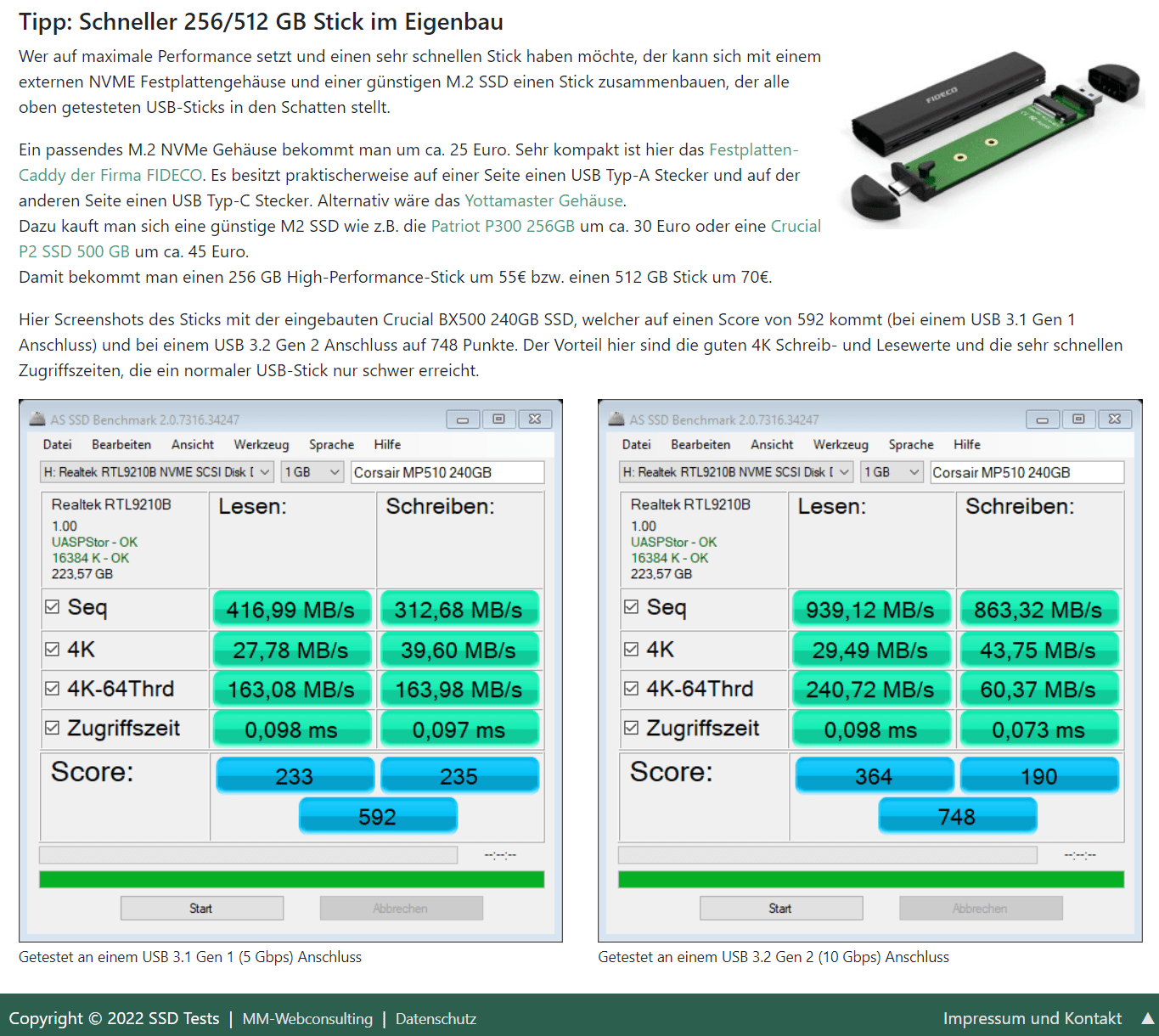Click total score 592 in left window

point(378,816)
